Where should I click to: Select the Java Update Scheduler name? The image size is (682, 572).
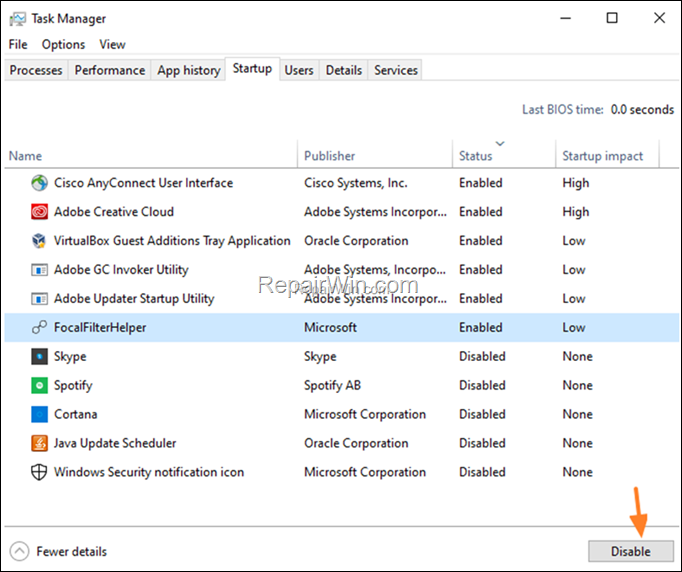tap(115, 443)
